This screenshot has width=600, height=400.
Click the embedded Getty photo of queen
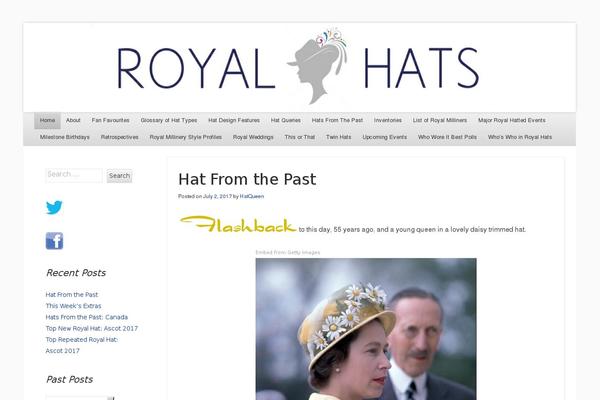(366, 329)
